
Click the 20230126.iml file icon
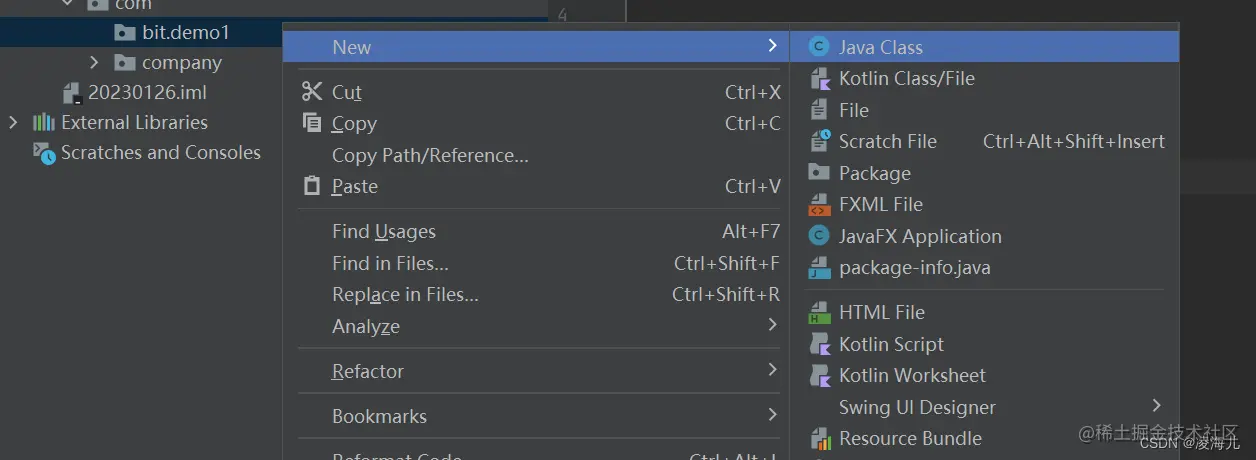[71, 93]
